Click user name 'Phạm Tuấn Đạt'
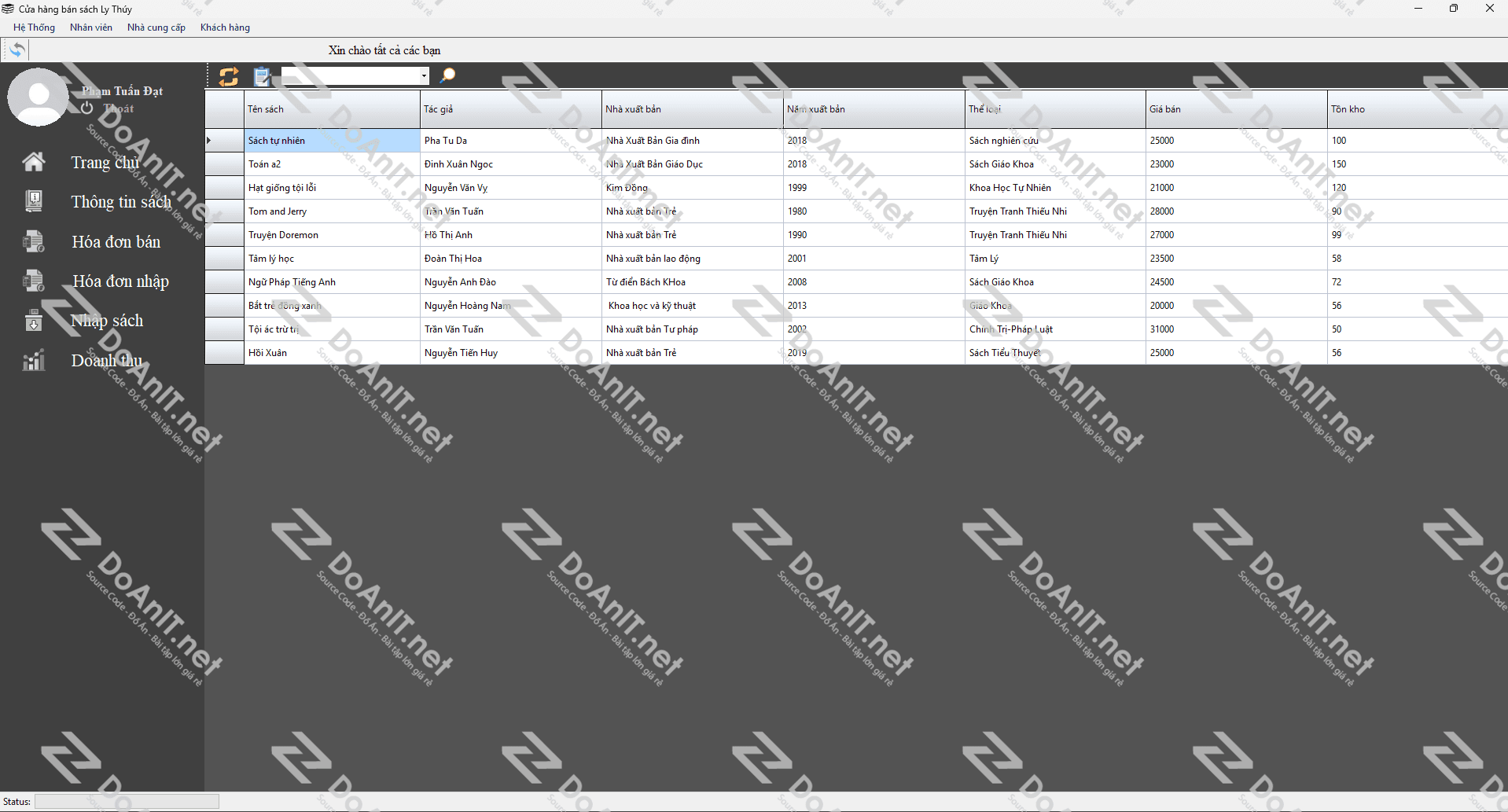The height and width of the screenshot is (812, 1508). [x=123, y=91]
